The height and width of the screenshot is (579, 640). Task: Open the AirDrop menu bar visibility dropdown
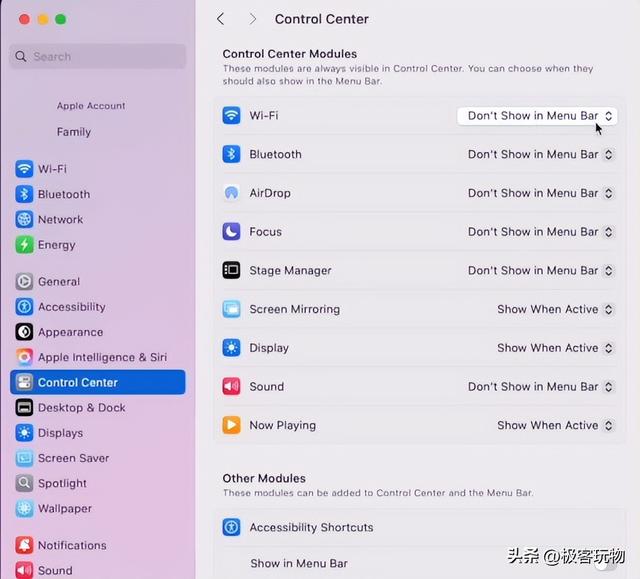click(540, 193)
